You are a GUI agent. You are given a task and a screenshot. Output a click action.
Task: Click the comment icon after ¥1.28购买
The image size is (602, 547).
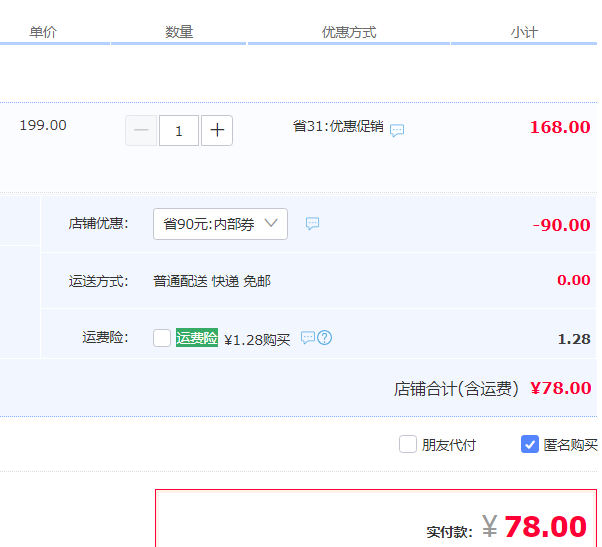[x=307, y=338]
